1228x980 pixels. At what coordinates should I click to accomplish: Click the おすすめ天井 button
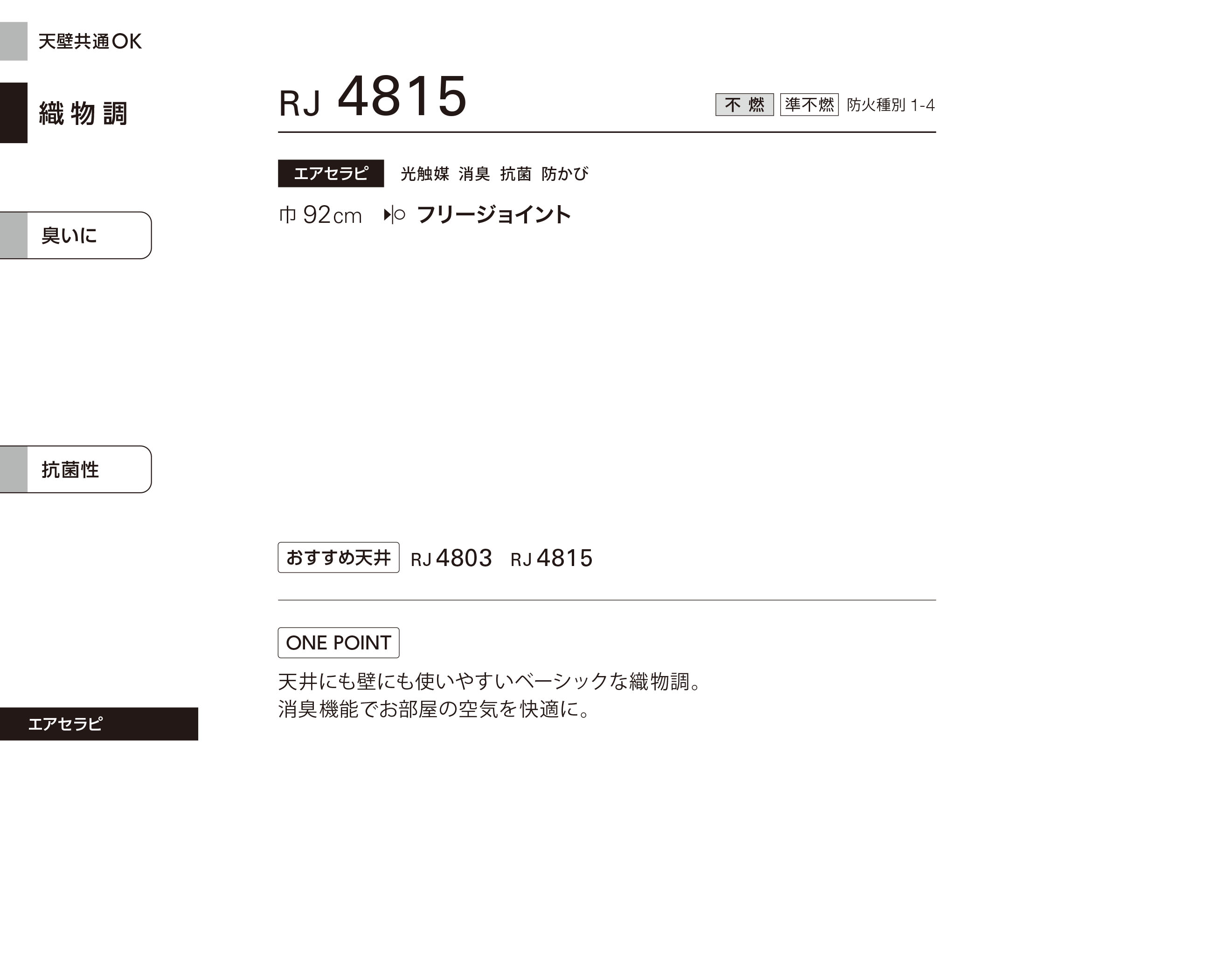point(338,558)
